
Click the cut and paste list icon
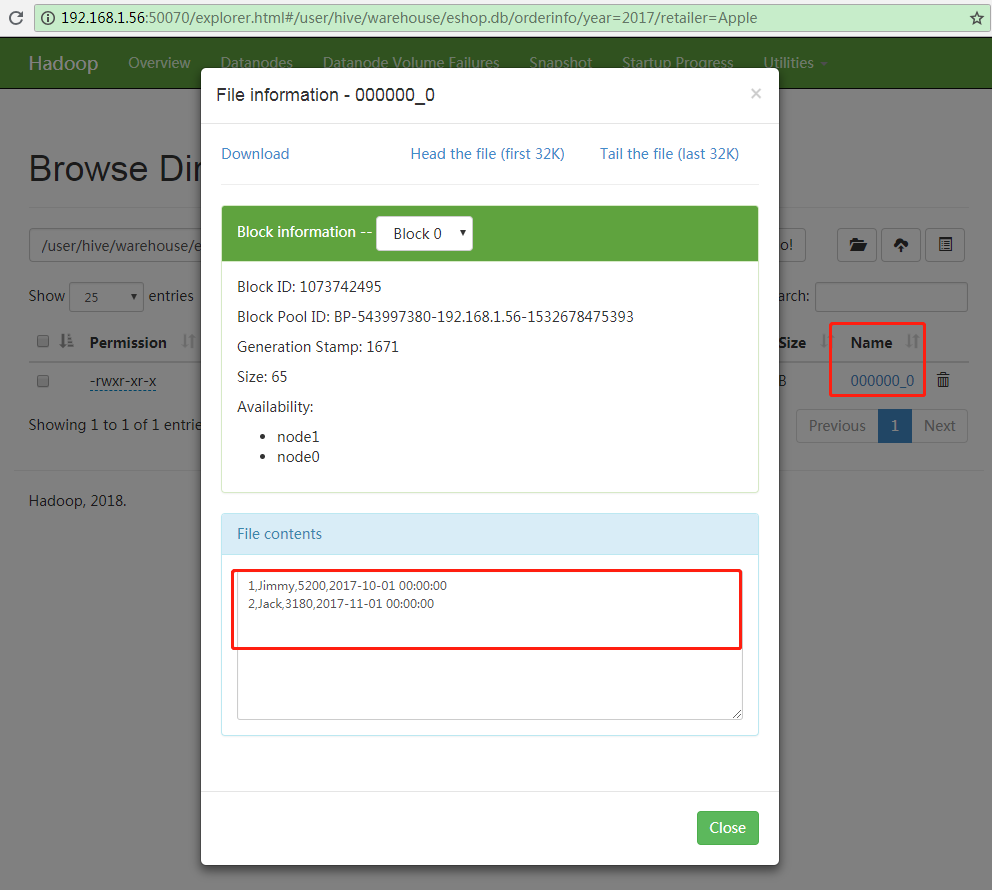coord(945,245)
